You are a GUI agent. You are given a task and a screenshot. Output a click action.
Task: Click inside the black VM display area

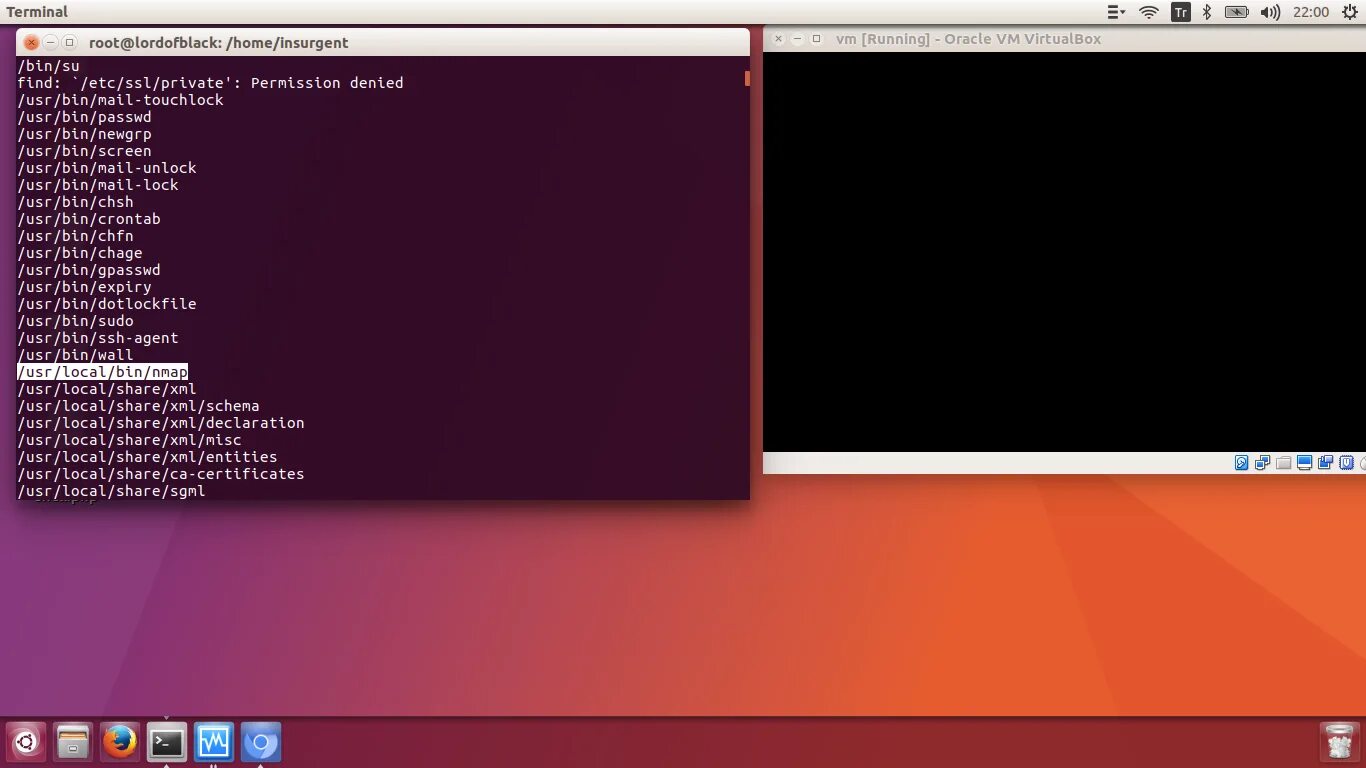tap(1064, 252)
